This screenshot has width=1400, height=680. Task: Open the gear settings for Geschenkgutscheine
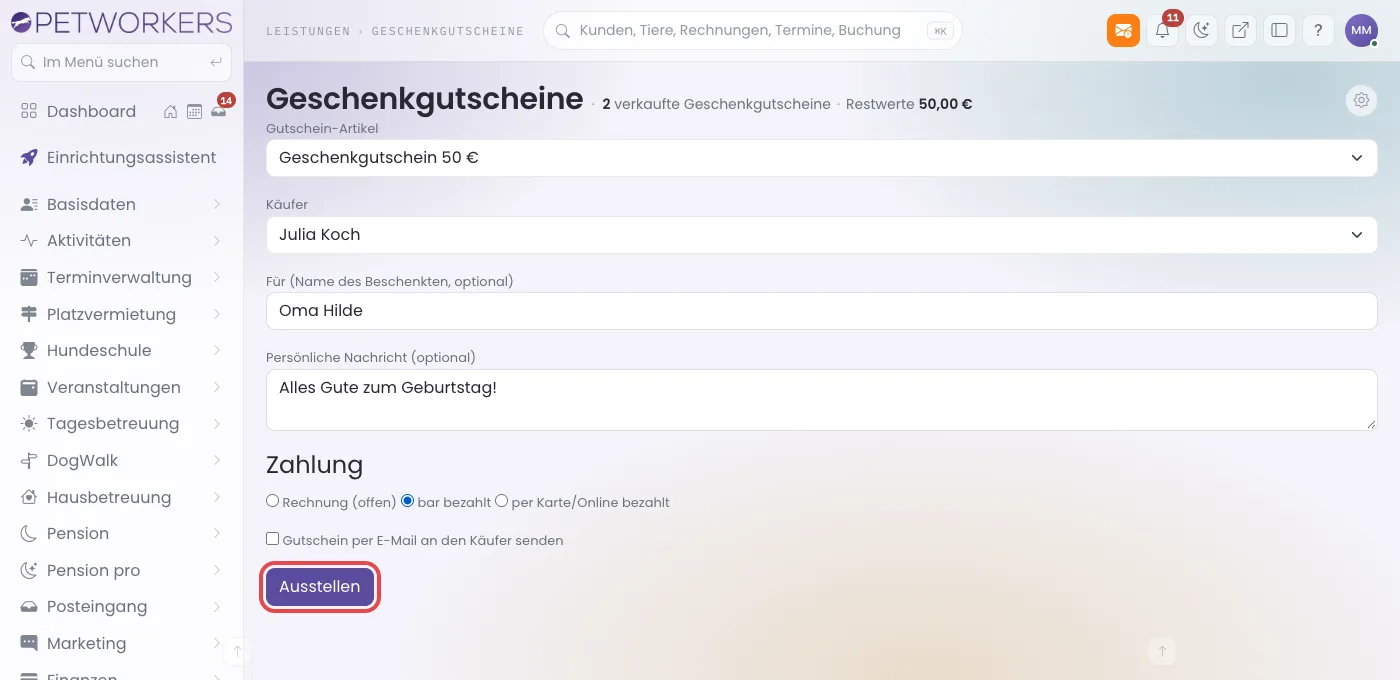click(1361, 100)
